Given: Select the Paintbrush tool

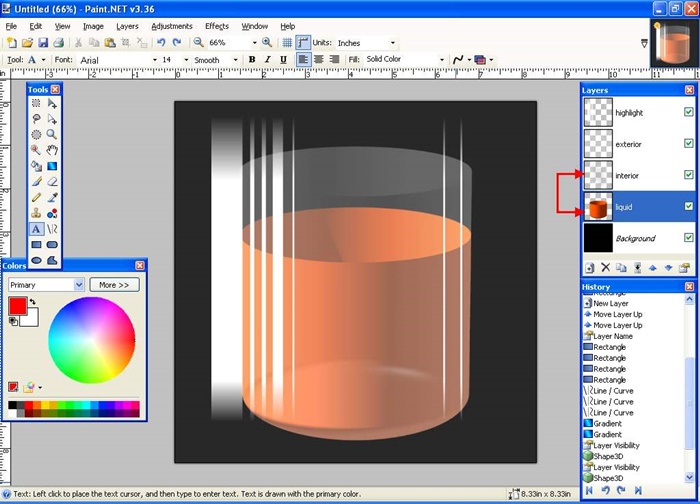Looking at the screenshot, I should pyautogui.click(x=36, y=182).
